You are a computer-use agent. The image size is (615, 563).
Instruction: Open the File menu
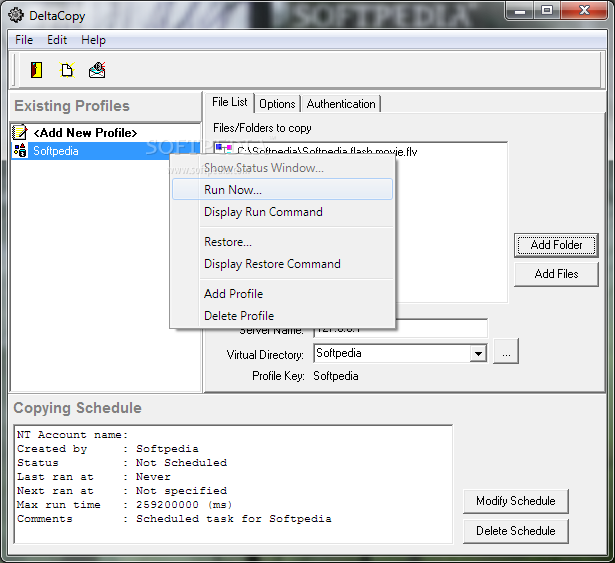(x=24, y=40)
